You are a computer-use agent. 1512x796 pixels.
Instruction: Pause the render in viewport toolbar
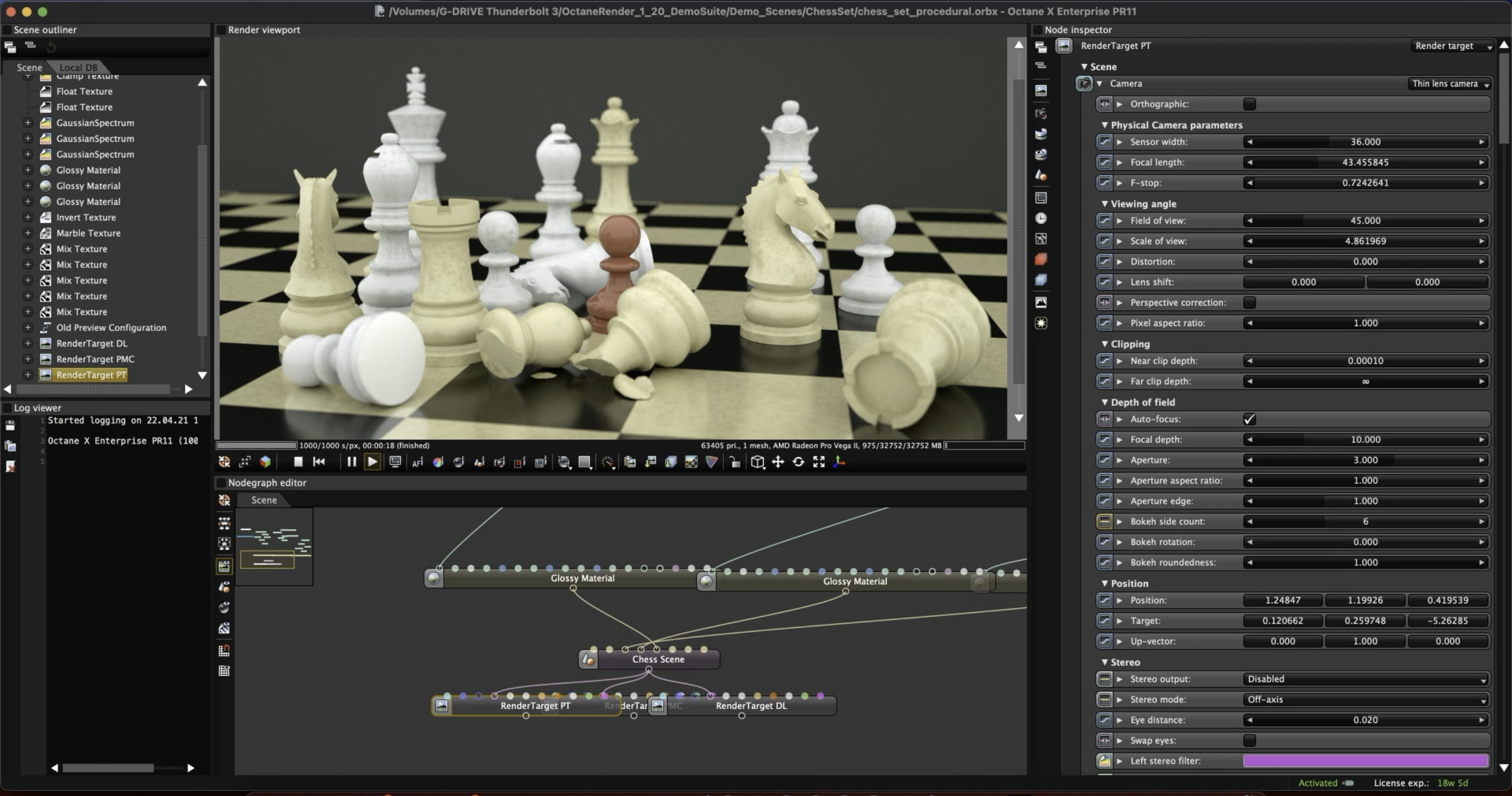click(351, 462)
